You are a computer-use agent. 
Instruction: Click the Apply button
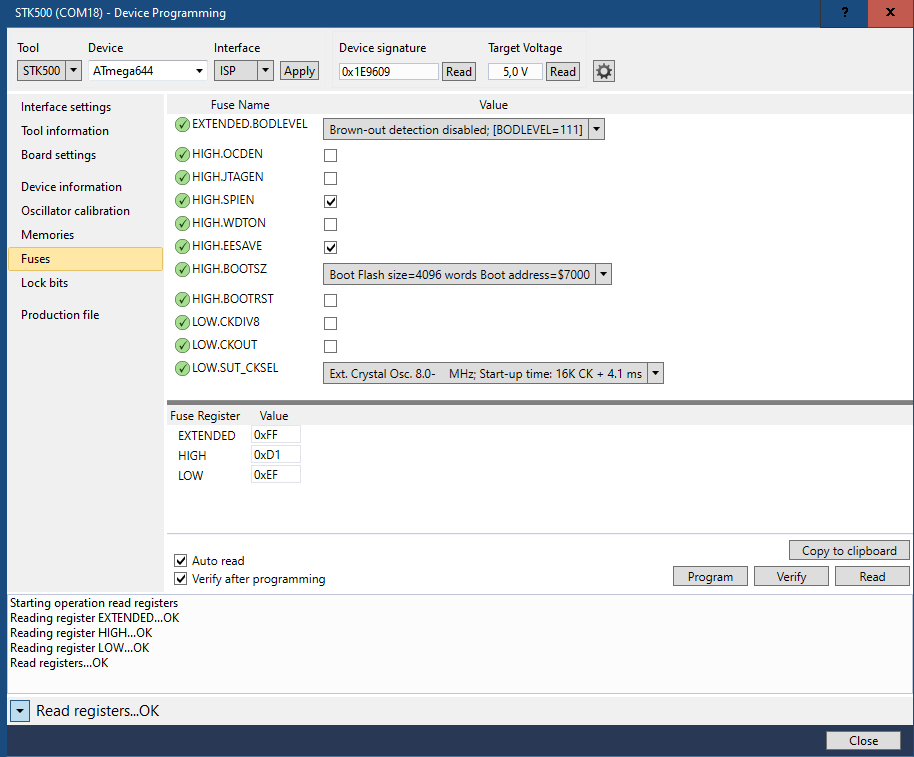point(300,71)
